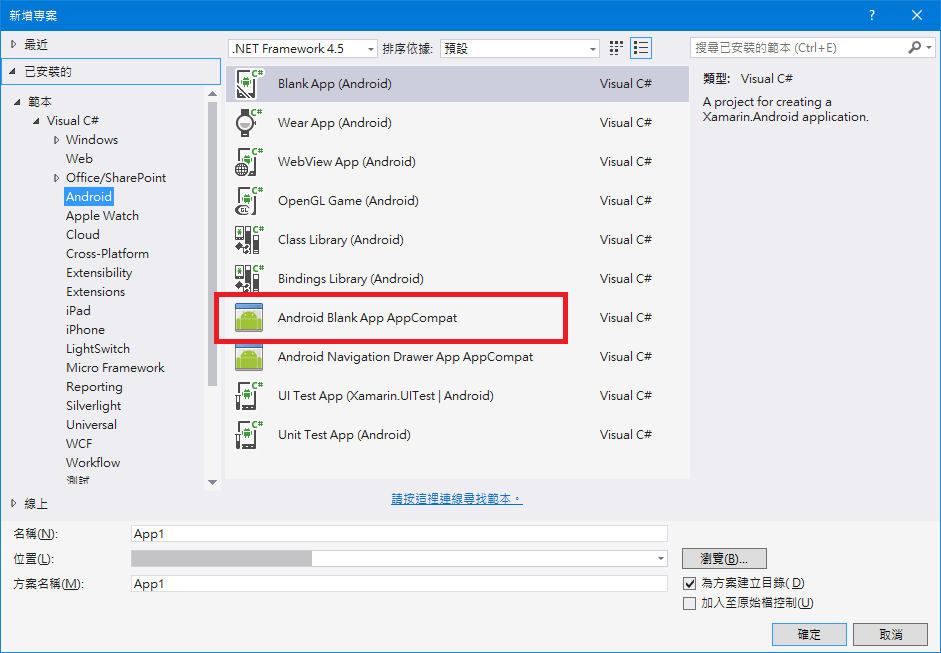
Task: Collapse the 已安裝的 section
Action: [13, 72]
